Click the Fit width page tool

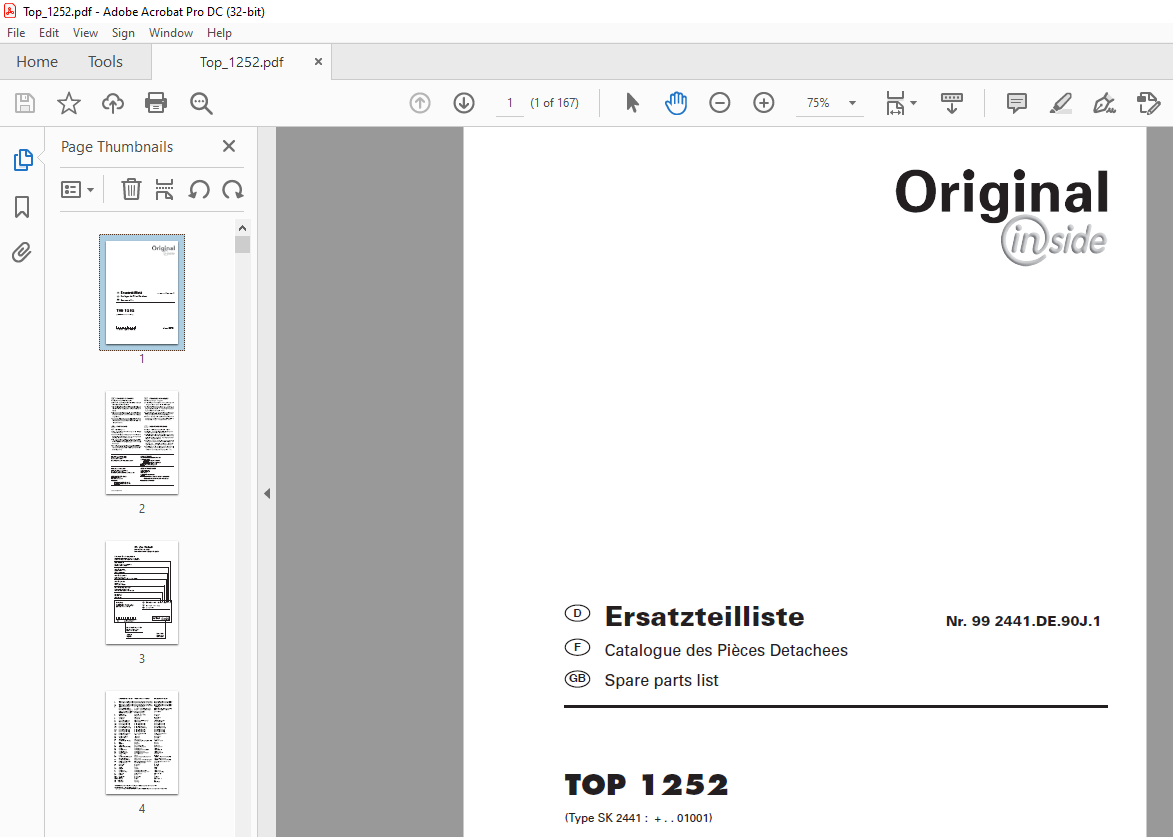point(895,103)
